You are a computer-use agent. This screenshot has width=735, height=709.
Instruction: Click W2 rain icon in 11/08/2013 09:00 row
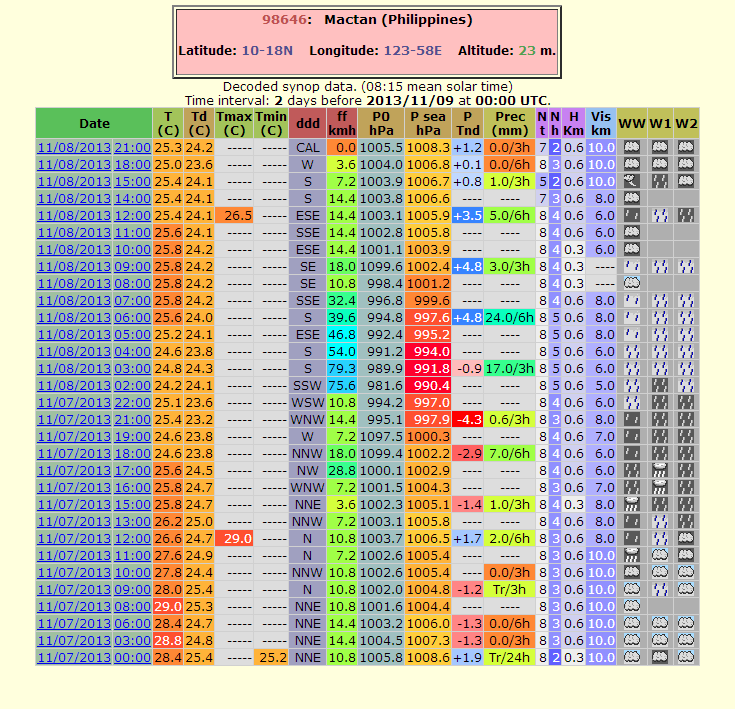[x=685, y=266]
